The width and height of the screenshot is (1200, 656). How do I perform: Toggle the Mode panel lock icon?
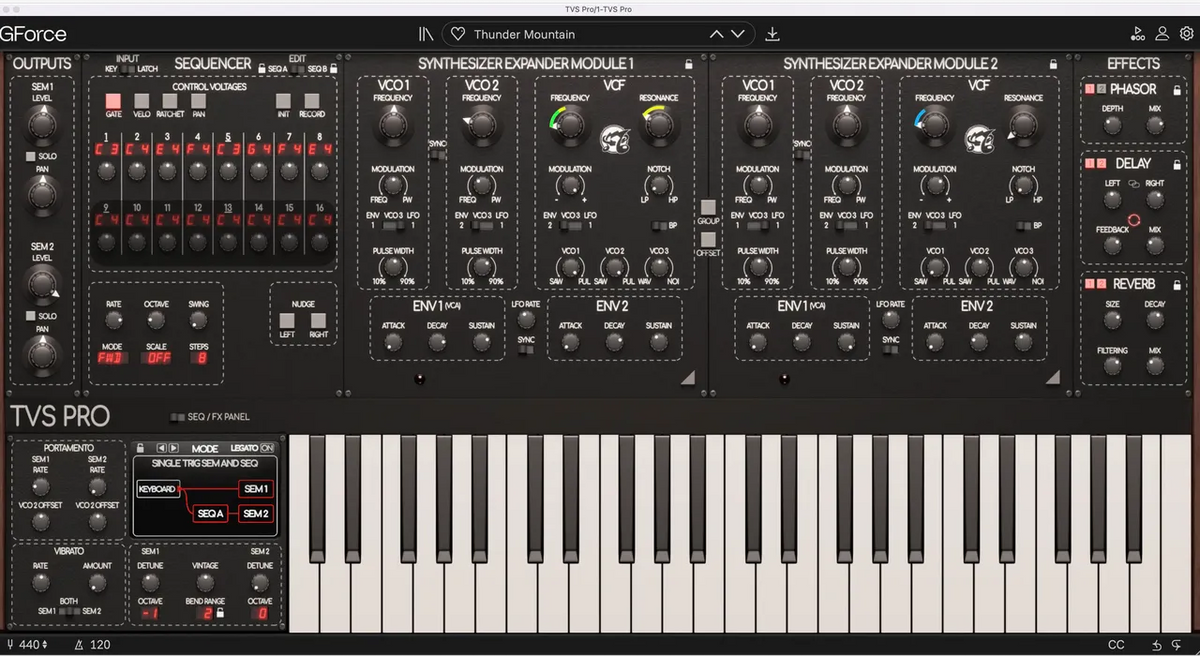tap(141, 448)
